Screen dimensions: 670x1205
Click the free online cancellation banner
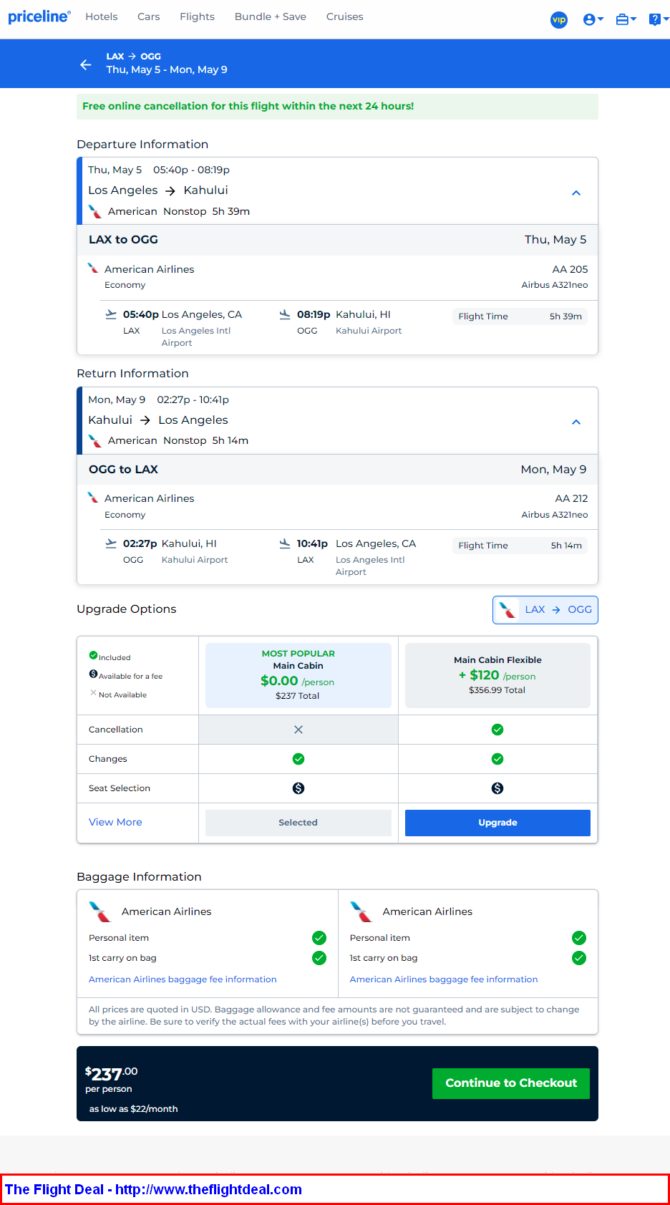coord(337,106)
